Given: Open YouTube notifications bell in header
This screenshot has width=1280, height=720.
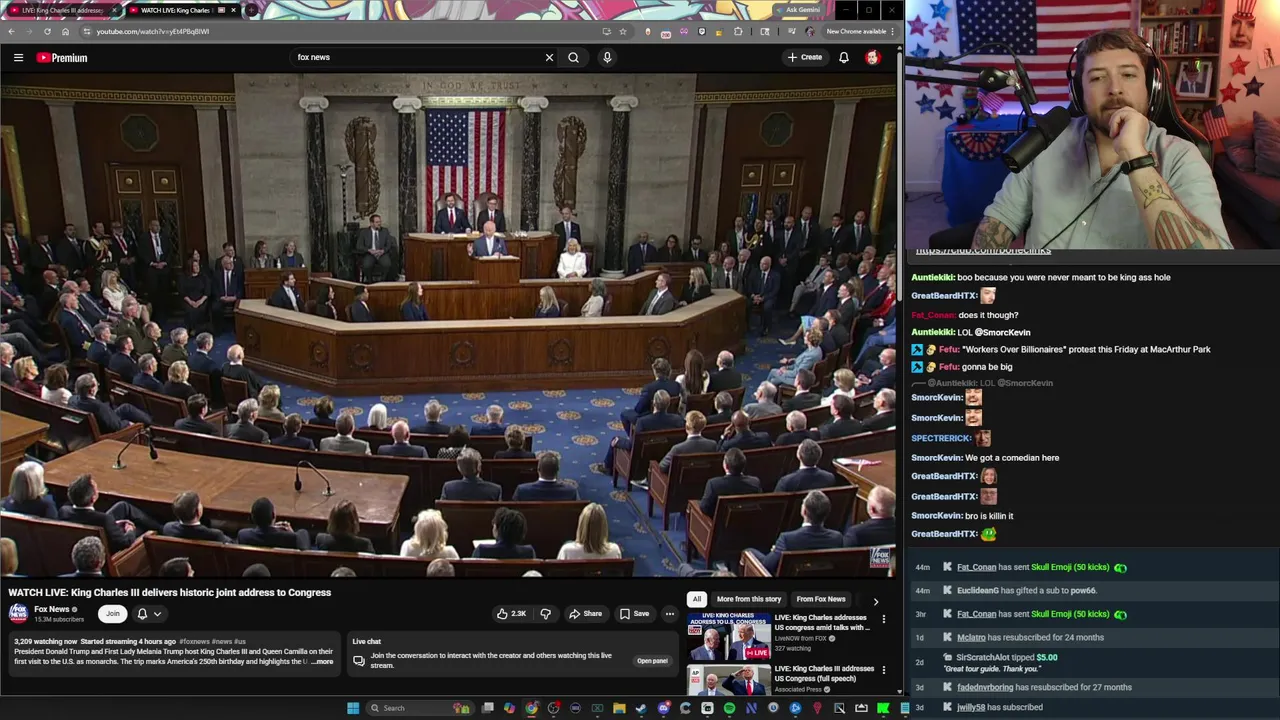Looking at the screenshot, I should [x=844, y=57].
